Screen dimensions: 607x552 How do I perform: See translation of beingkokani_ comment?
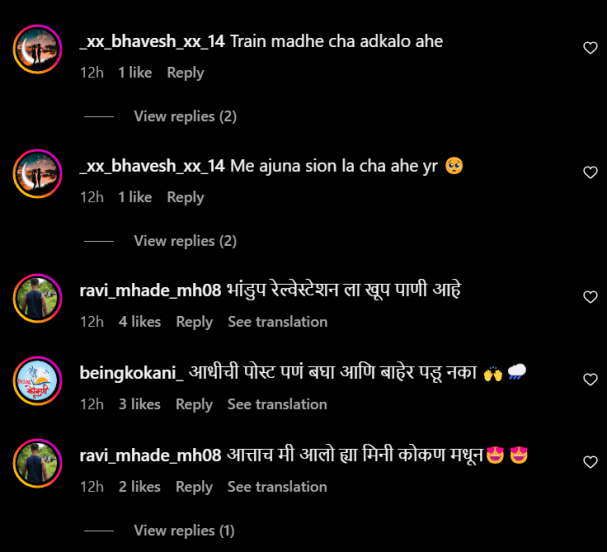tap(277, 405)
